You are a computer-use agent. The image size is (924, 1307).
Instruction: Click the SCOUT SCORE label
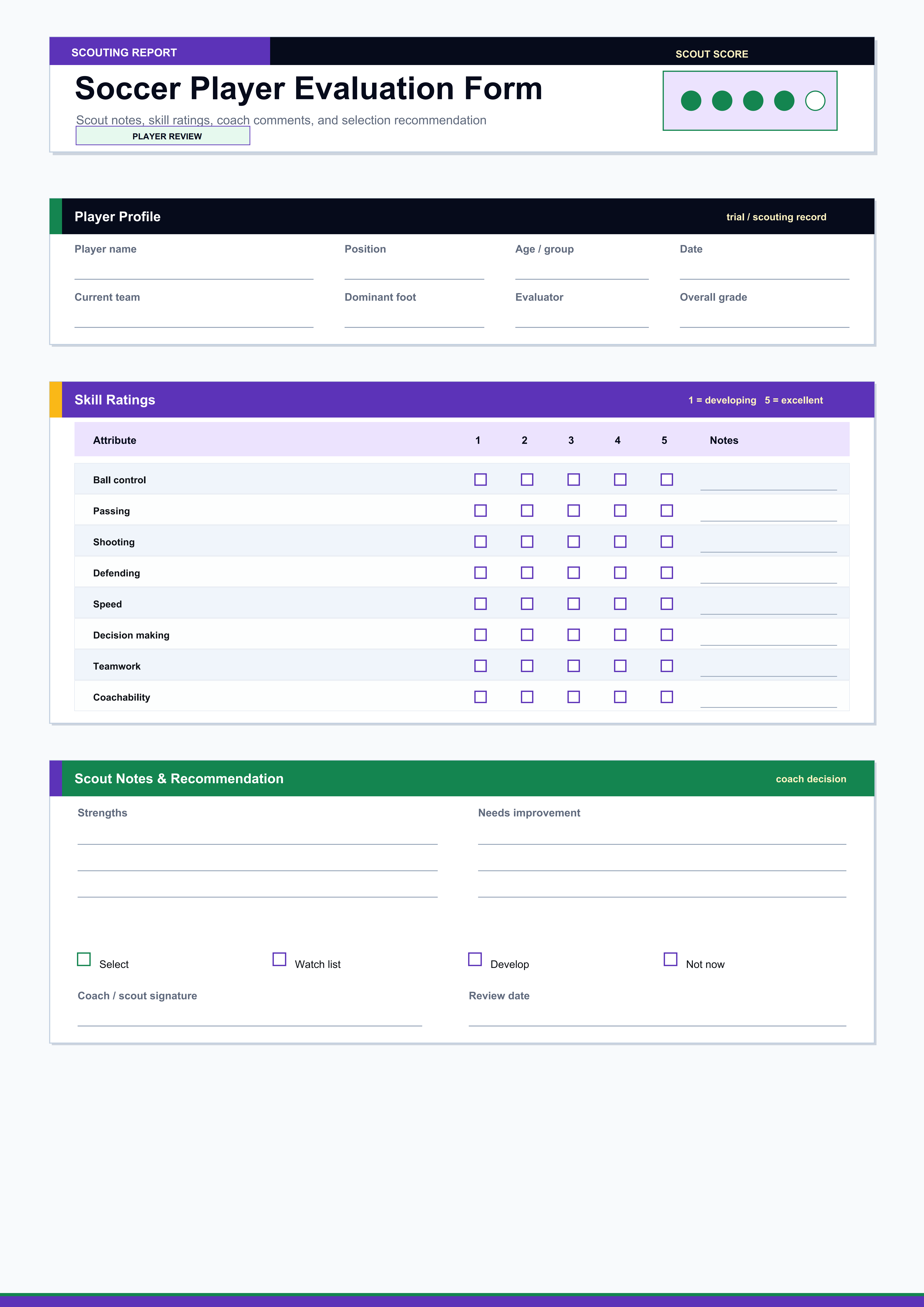tap(712, 54)
